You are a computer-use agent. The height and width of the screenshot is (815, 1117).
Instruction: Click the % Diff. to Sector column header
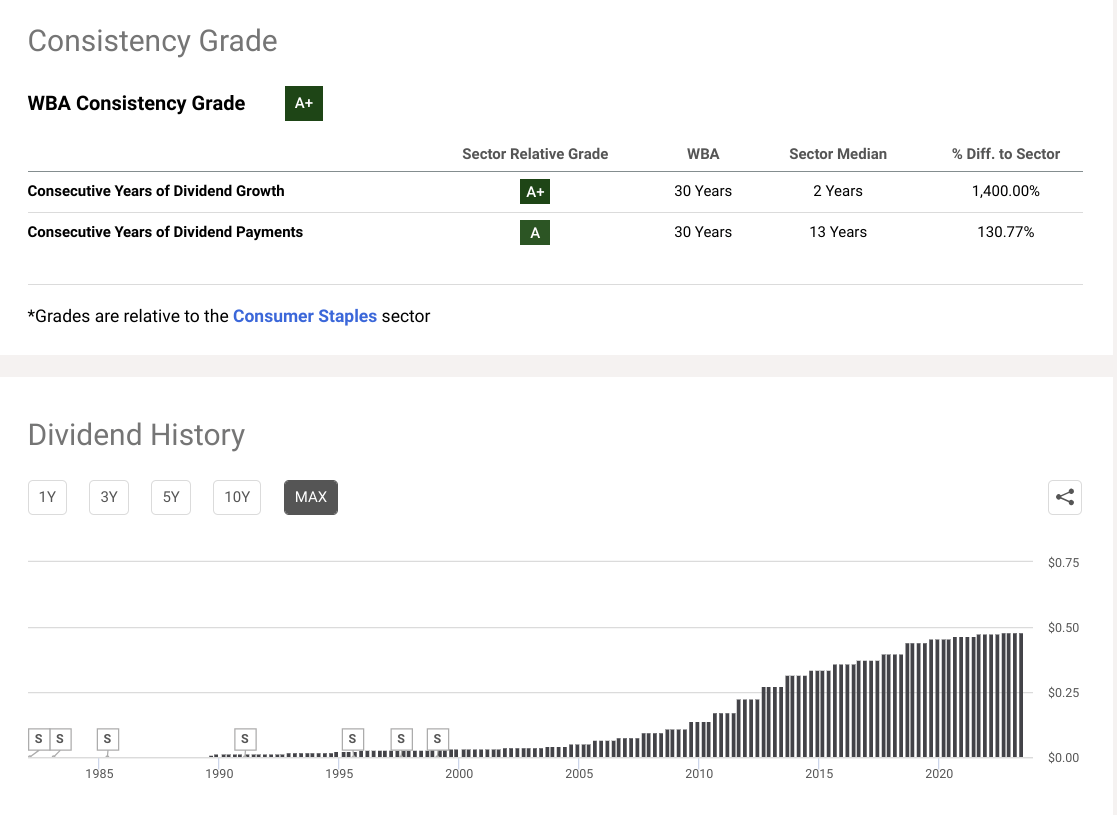1006,154
